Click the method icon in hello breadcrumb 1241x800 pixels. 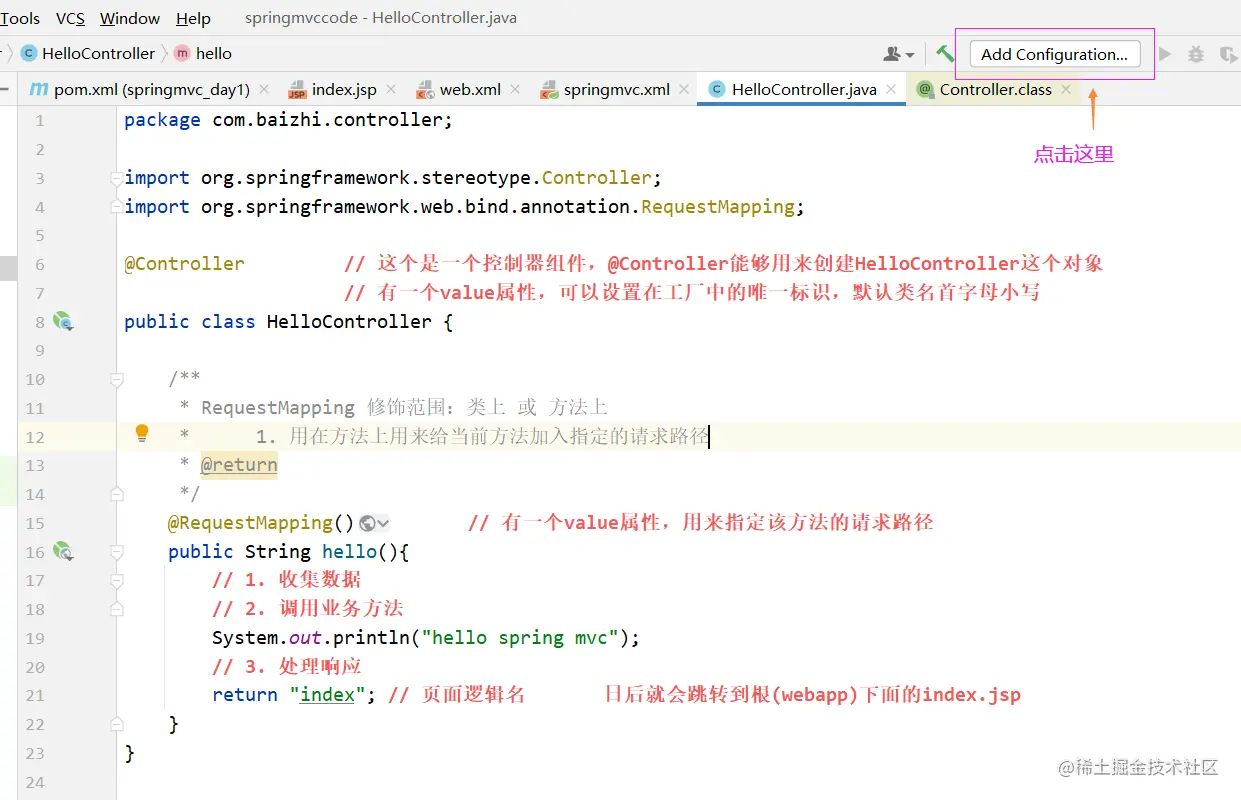181,53
